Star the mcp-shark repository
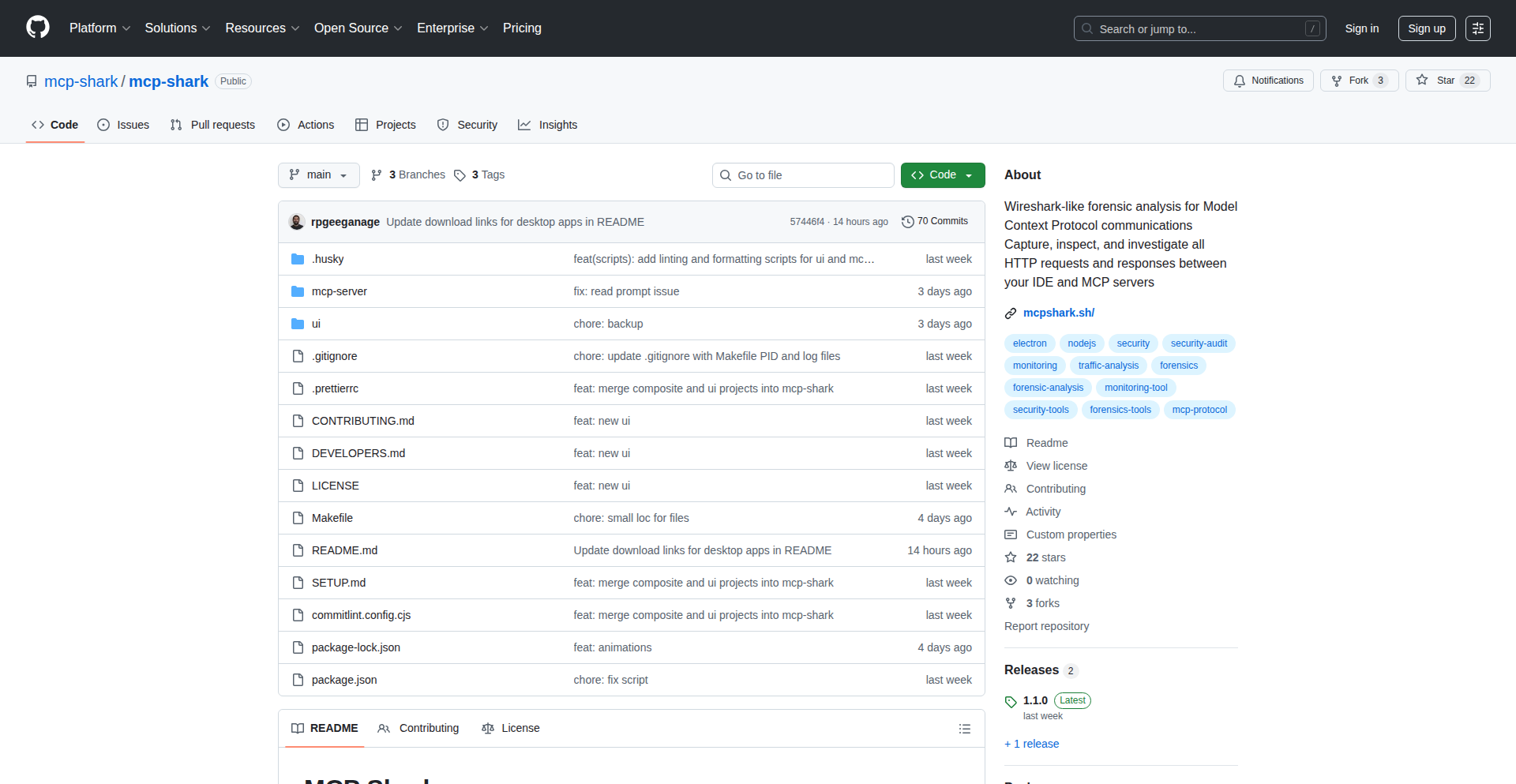This screenshot has width=1516, height=784. click(x=1447, y=81)
